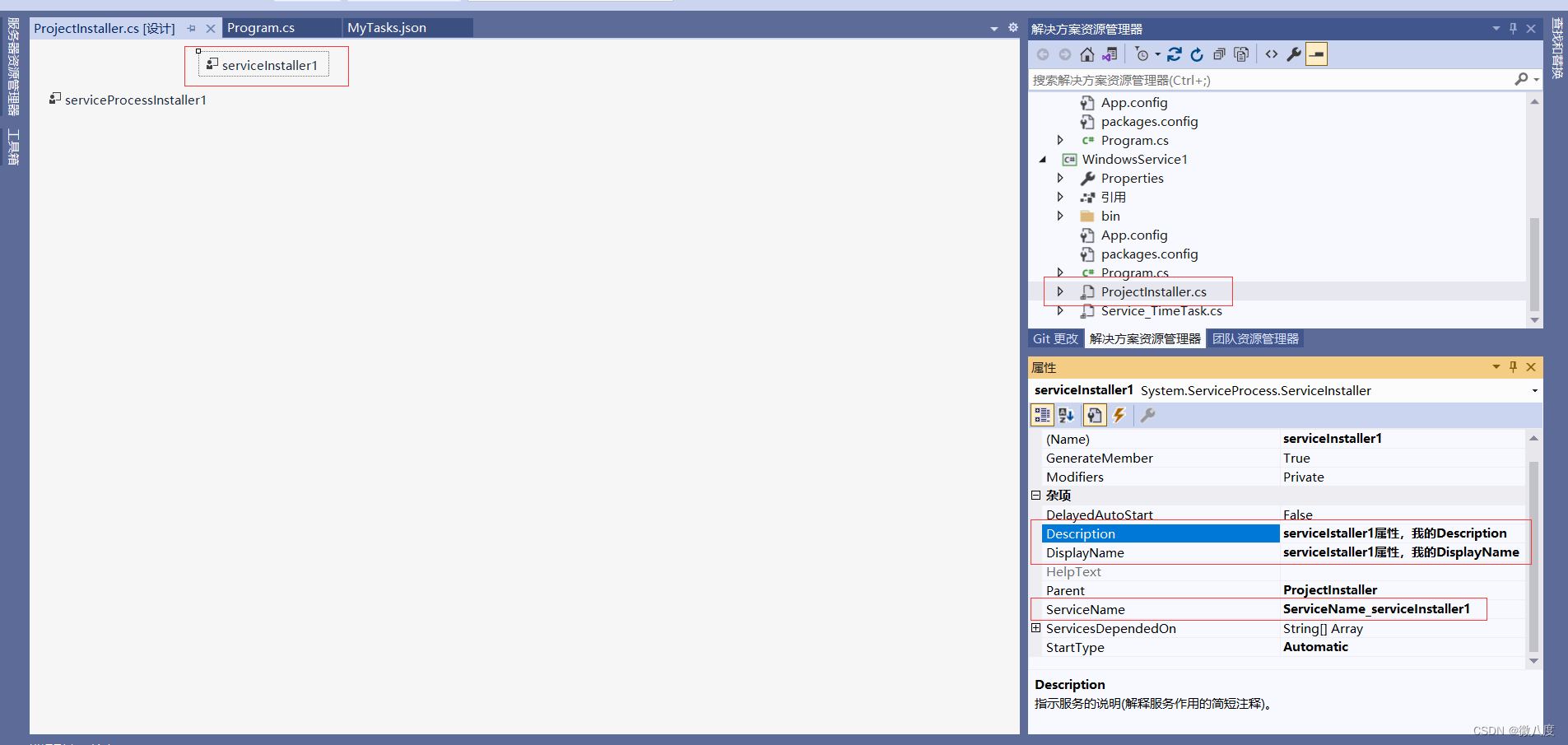Switch Properties panel to categorized view
This screenshot has width=1568, height=745.
click(x=1042, y=415)
